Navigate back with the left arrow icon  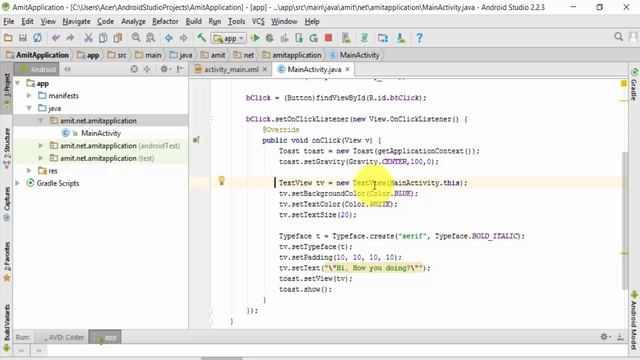(169, 38)
